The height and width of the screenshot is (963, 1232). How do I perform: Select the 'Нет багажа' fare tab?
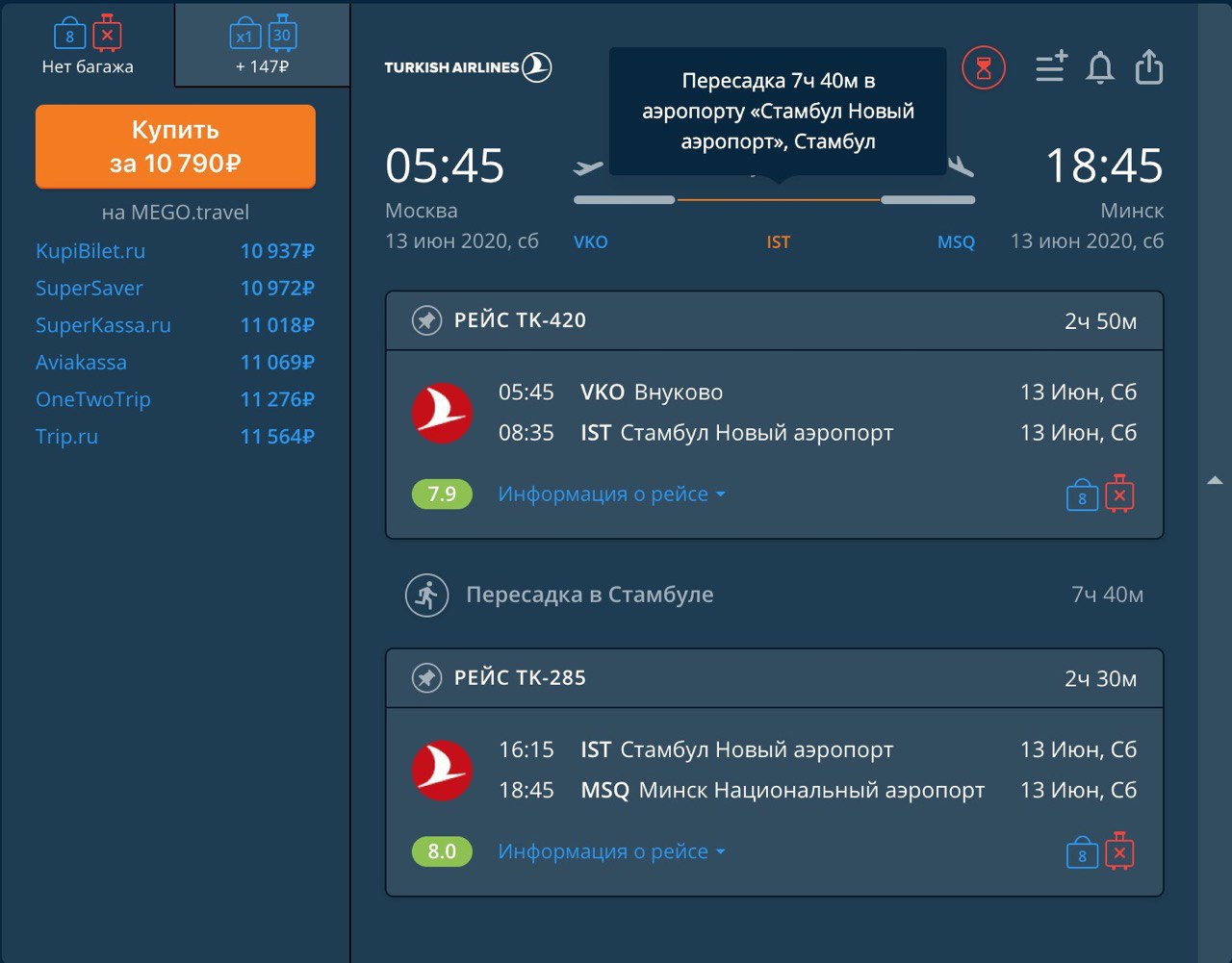click(x=88, y=44)
